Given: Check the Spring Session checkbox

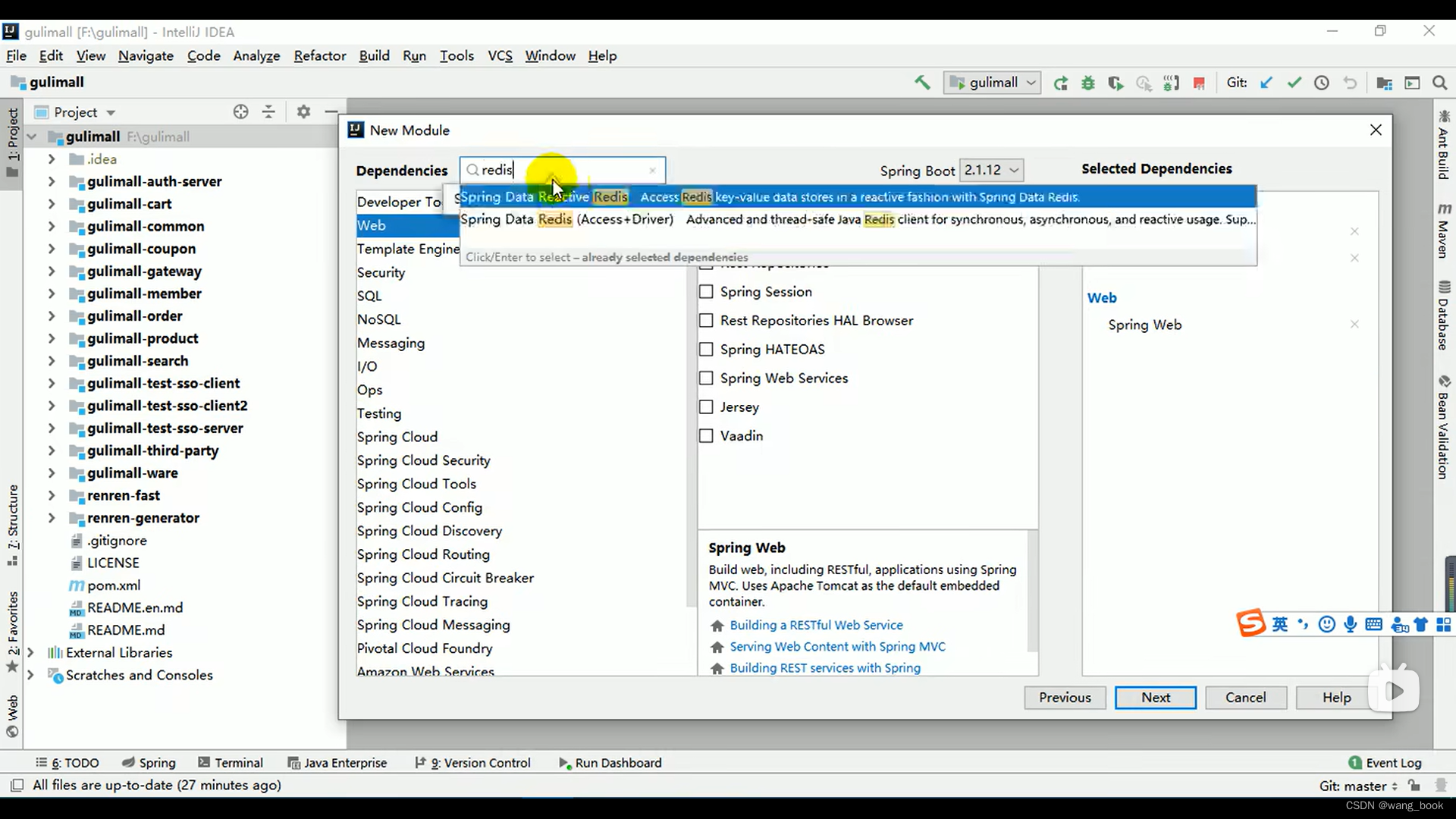Looking at the screenshot, I should (706, 292).
